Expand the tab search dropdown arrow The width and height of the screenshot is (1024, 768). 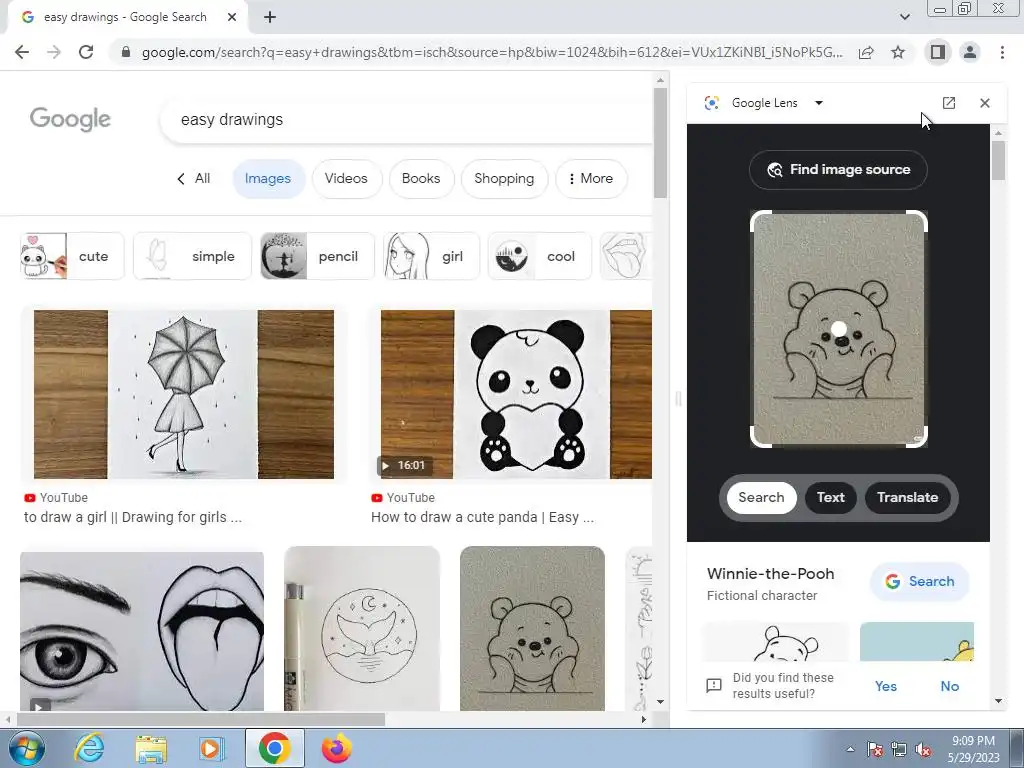point(904,17)
